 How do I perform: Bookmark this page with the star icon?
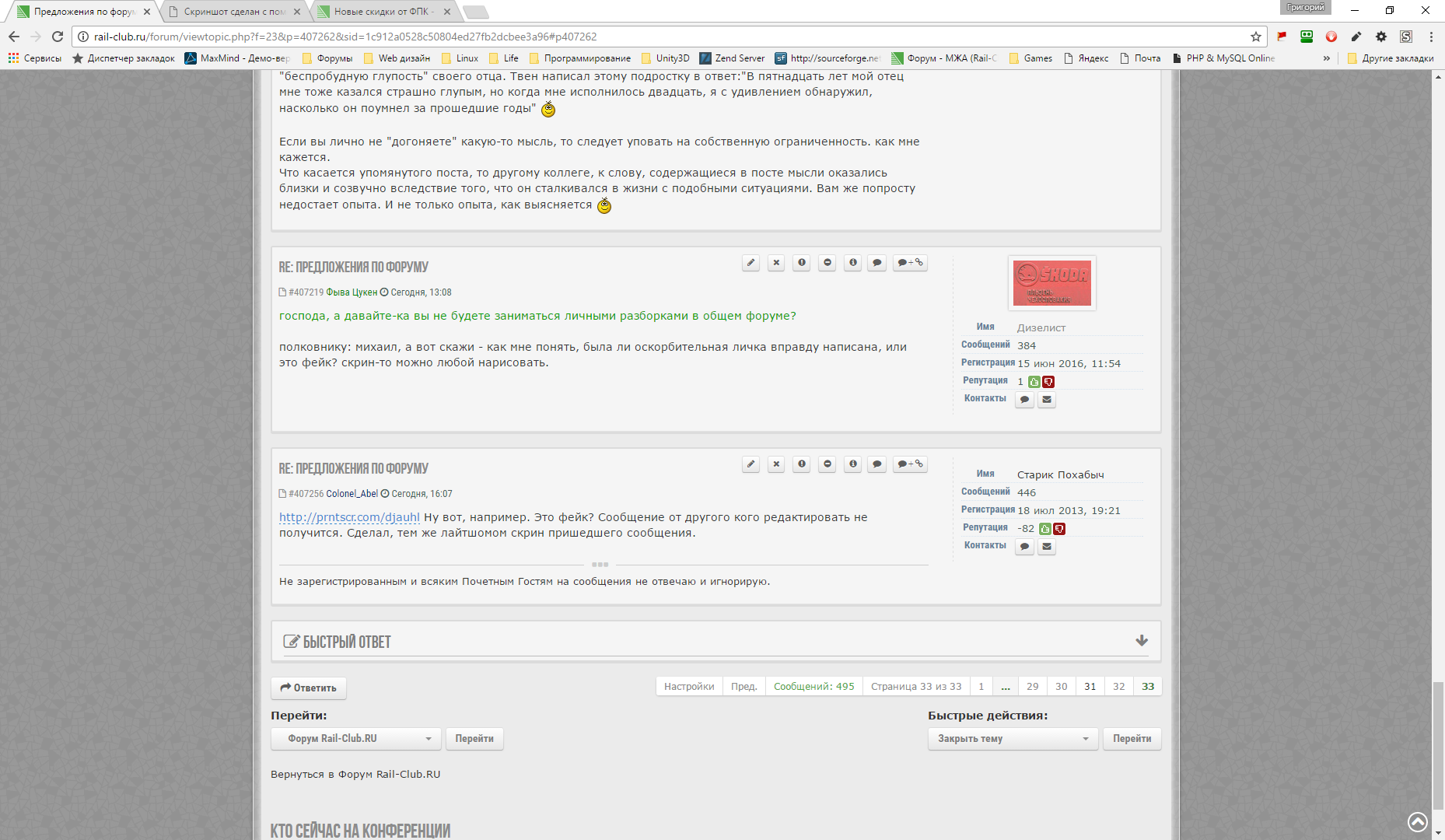[1255, 37]
